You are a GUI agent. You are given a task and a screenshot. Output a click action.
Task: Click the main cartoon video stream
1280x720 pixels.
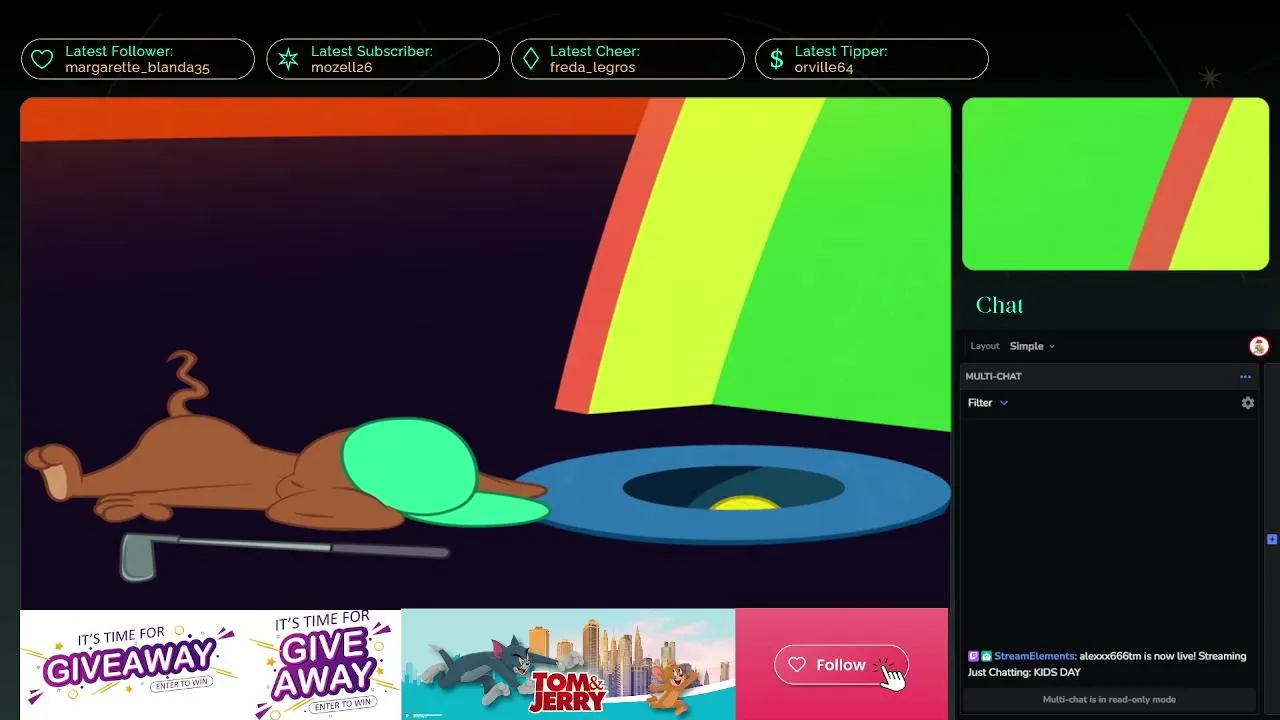tap(485, 352)
